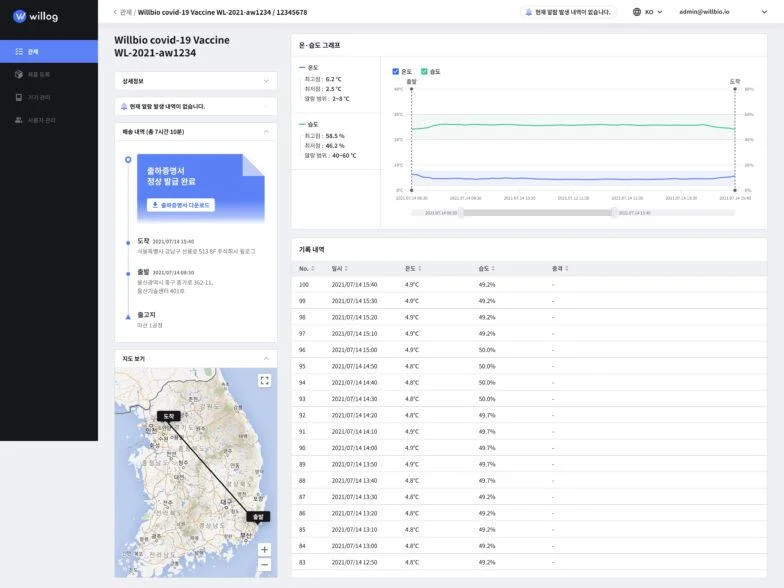784x588 pixels.
Task: Go back using breadcrumb chevron arrow
Action: pyautogui.click(x=115, y=12)
